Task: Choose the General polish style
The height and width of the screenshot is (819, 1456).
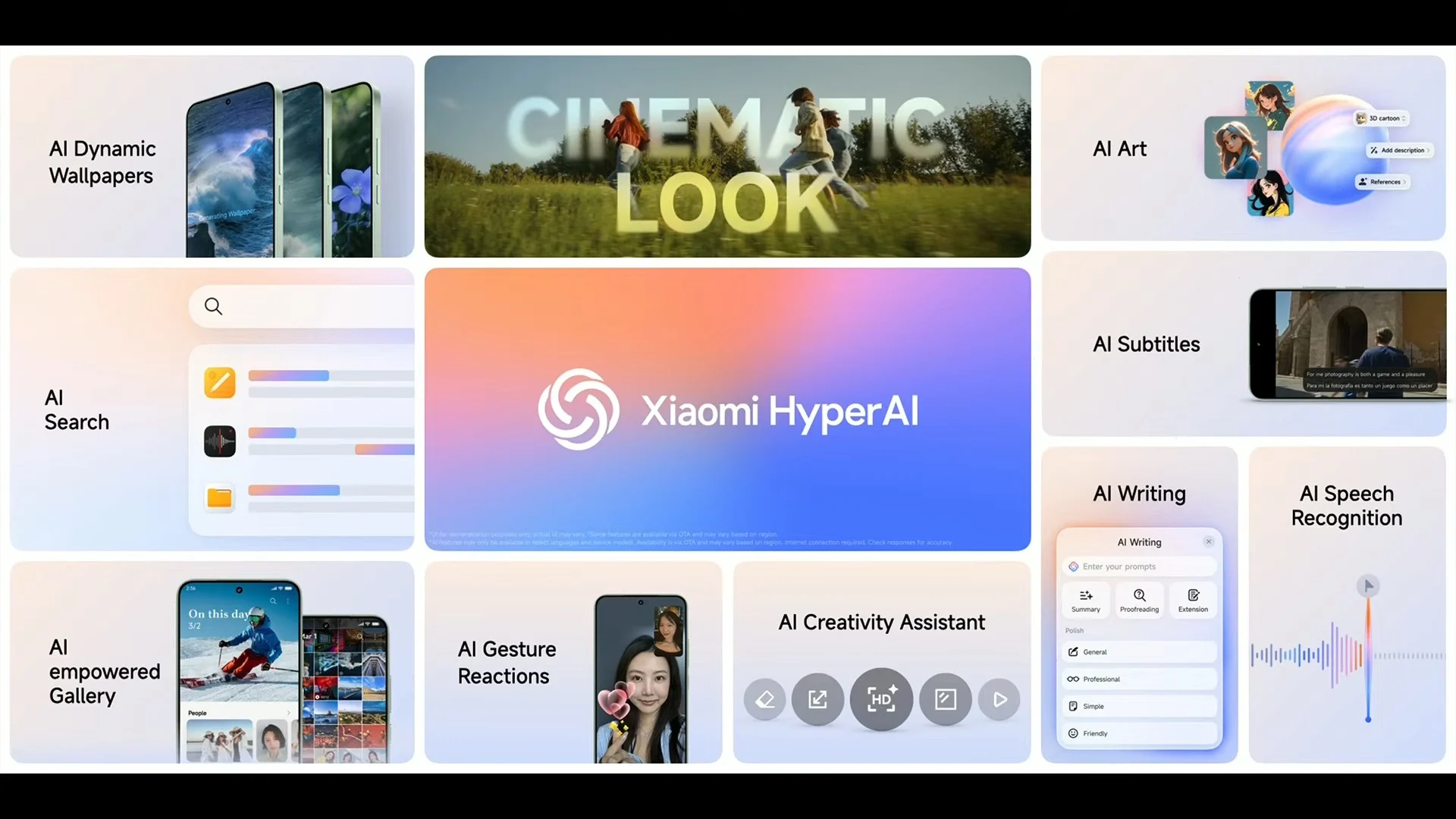Action: (x=1140, y=652)
